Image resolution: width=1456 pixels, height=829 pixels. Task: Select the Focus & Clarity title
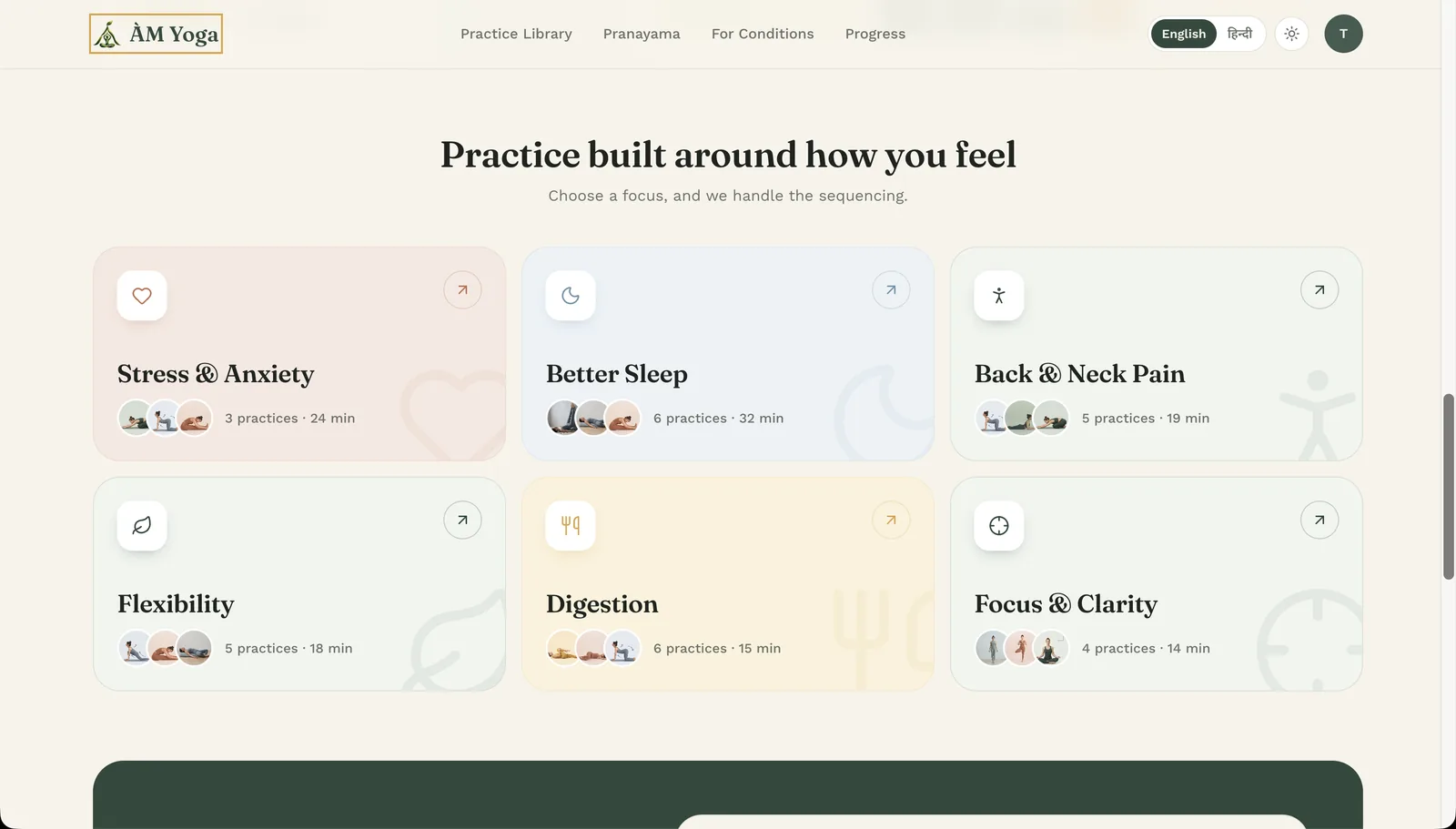(1066, 604)
